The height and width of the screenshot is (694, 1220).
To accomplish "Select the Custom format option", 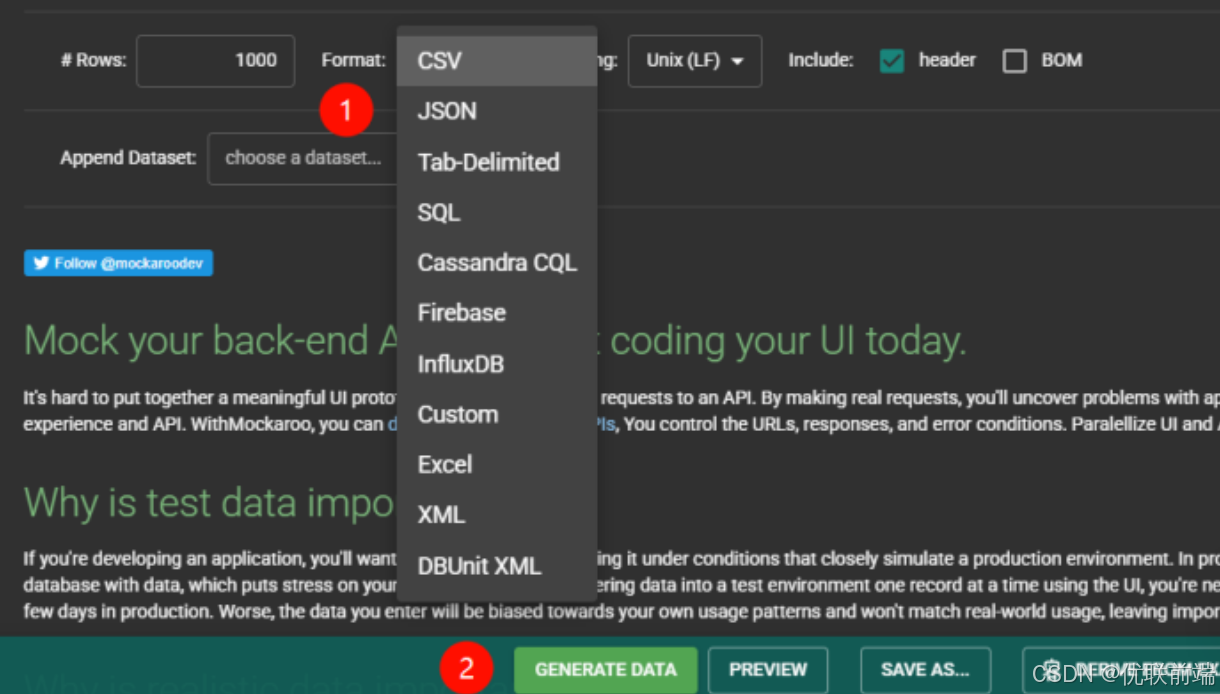I will coord(497,414).
